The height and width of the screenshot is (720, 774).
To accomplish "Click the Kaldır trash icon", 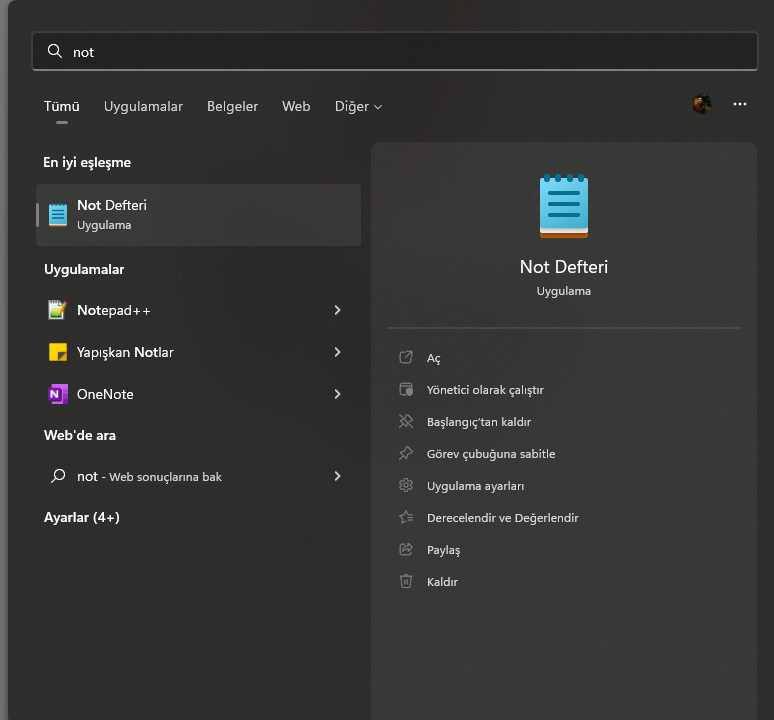I will coord(406,581).
